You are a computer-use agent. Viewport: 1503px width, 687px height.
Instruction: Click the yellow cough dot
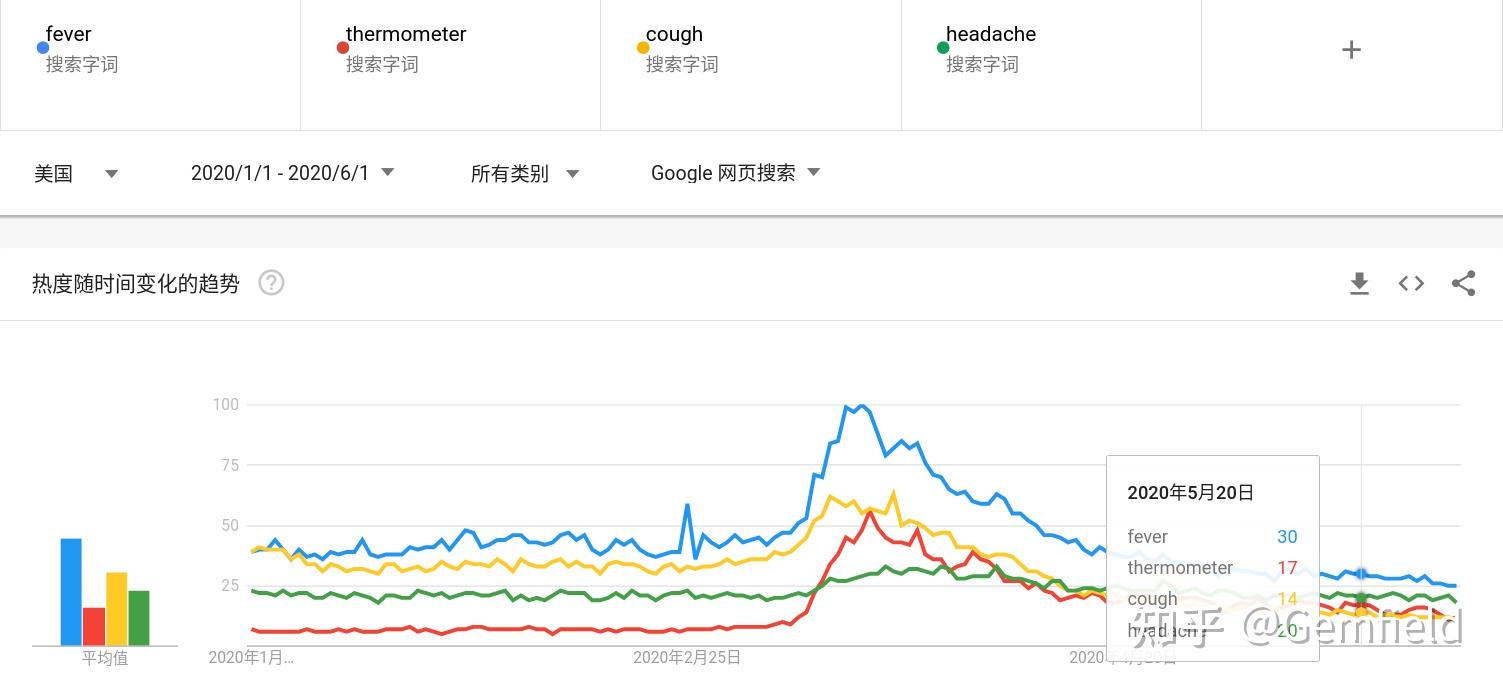click(643, 47)
